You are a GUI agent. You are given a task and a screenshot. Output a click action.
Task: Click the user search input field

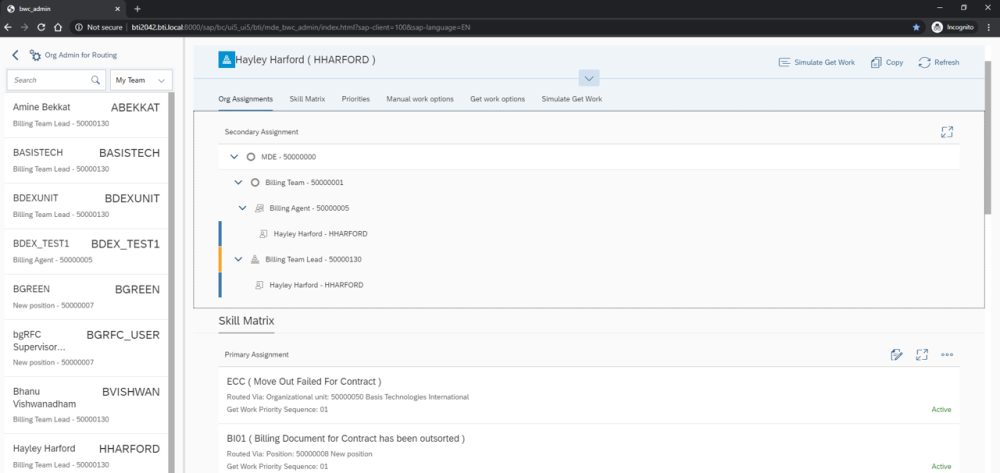tap(50, 80)
